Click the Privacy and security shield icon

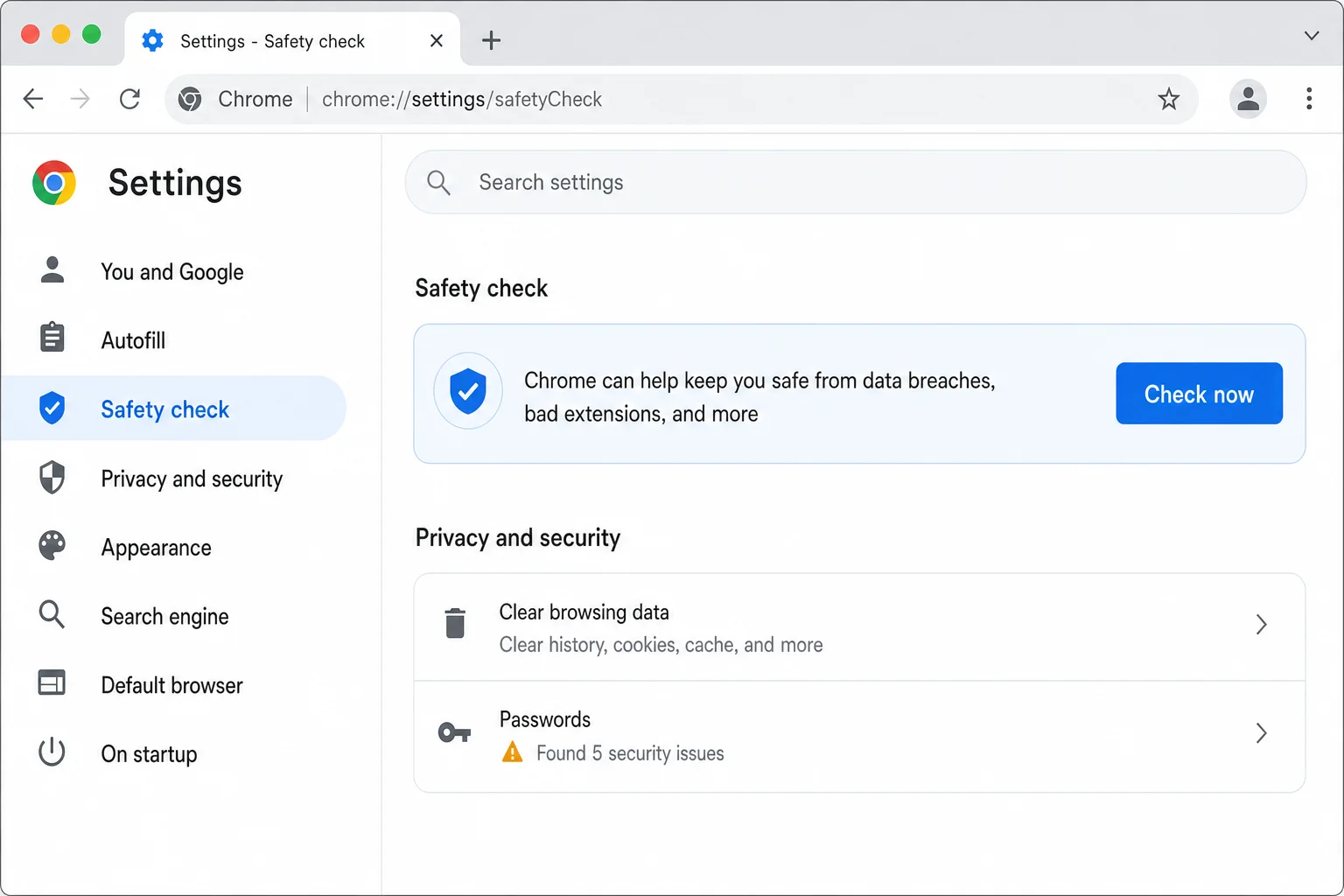(x=52, y=477)
